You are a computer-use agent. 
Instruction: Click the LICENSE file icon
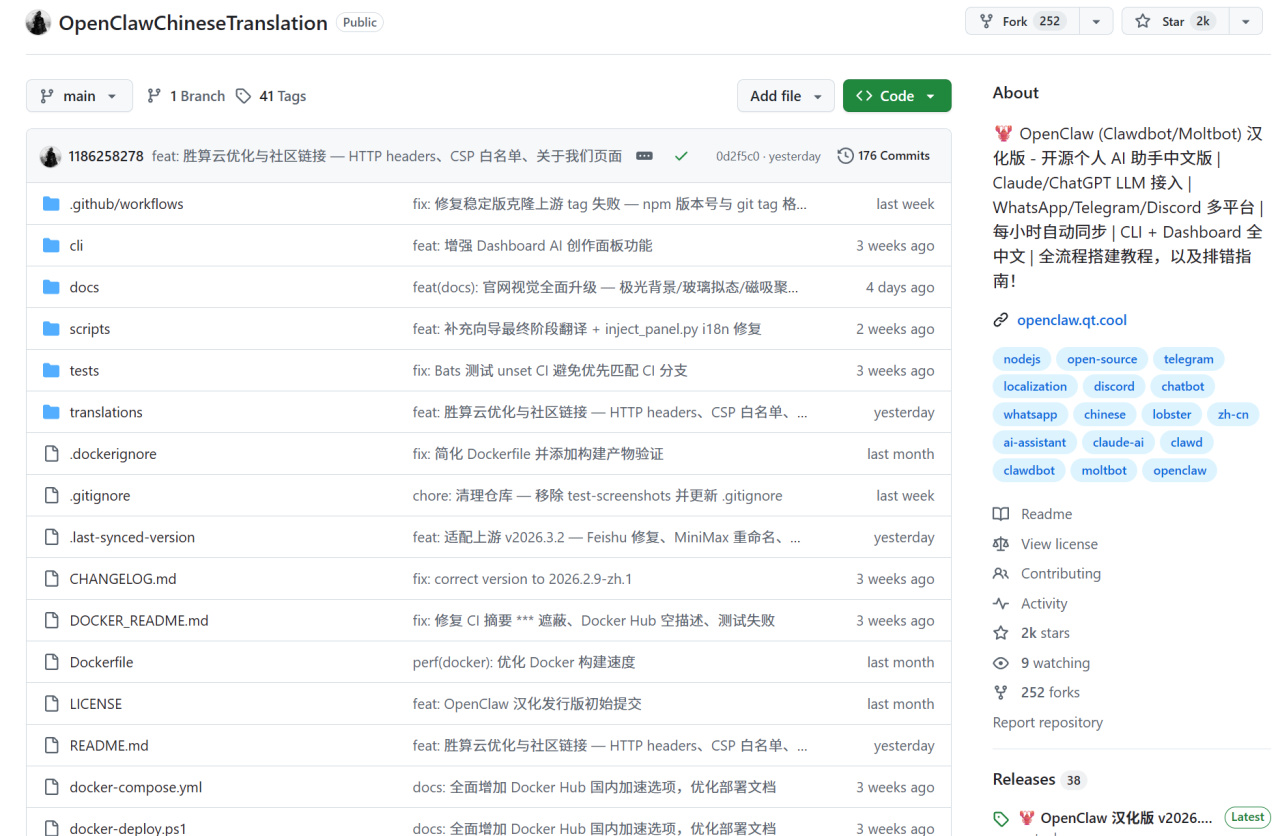52,704
